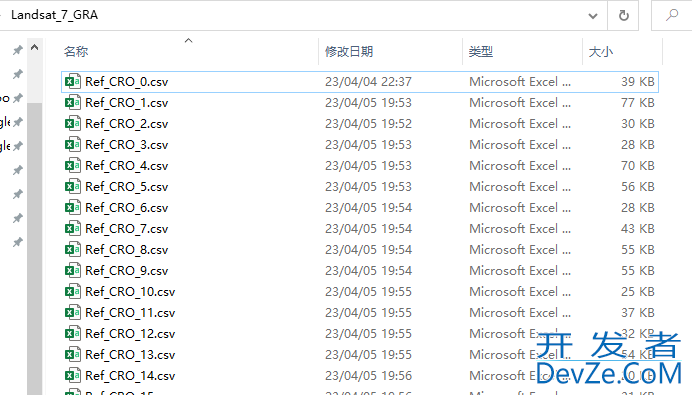Image resolution: width=692 pixels, height=395 pixels.
Task: Click size 56 KB of Ref_CRO_5.csv
Action: point(638,187)
